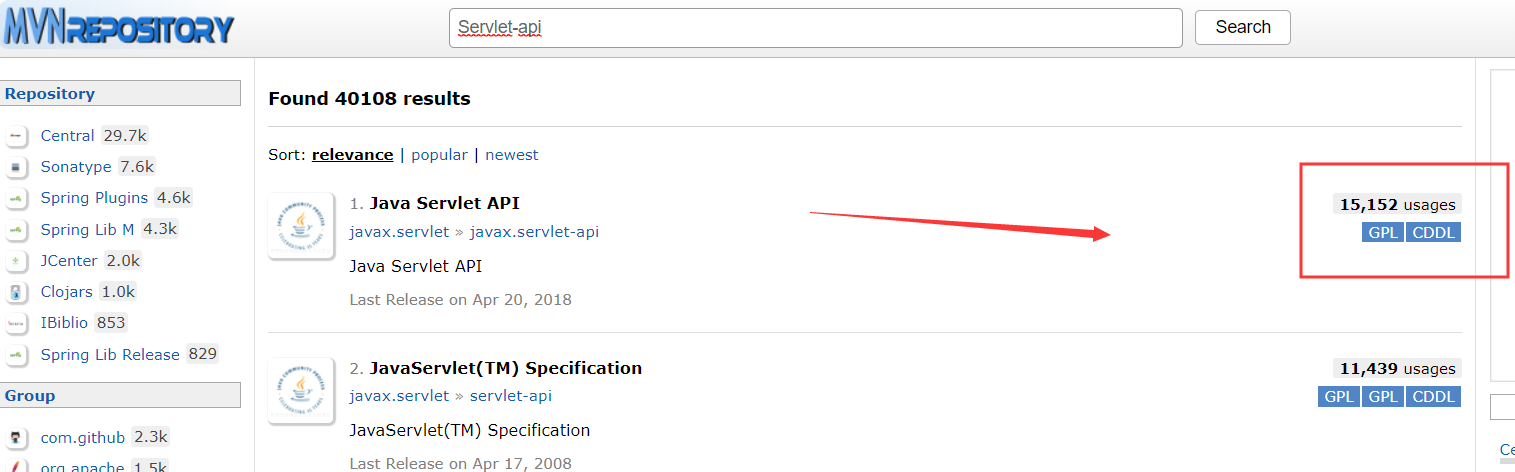View the 15,152 usages link
The height and width of the screenshot is (472, 1515).
(1397, 204)
